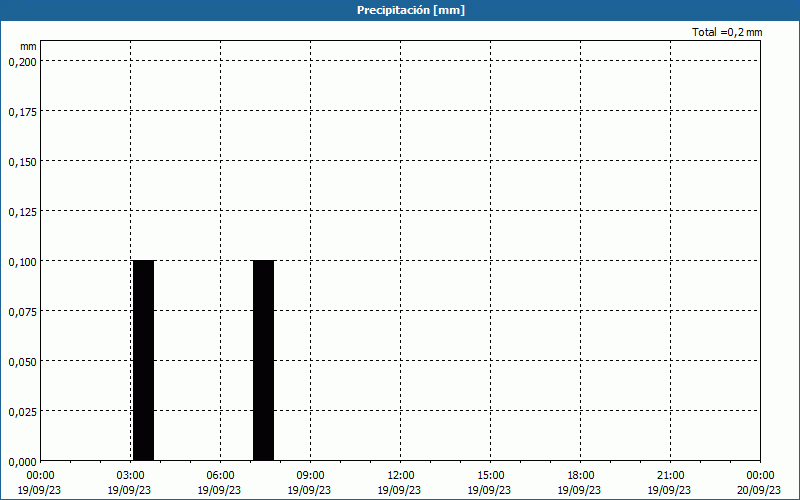
Task: Click the precipitation bar between 06:00 and 09:00
Action: pyautogui.click(x=263, y=360)
